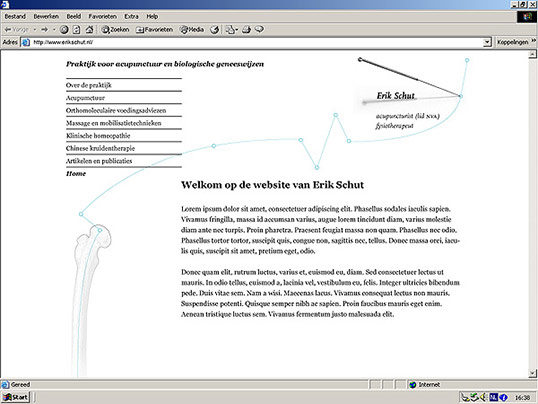Expand the Back button history dropdown arrow
This screenshot has width=538, height=404.
click(35, 30)
